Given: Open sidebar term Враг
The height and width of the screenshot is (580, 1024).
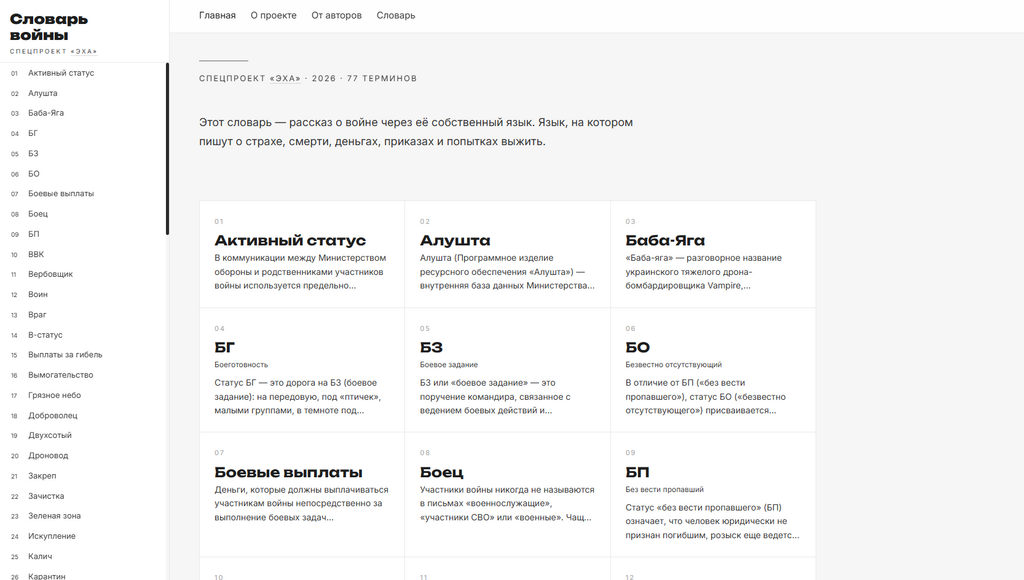Looking at the screenshot, I should click(37, 315).
